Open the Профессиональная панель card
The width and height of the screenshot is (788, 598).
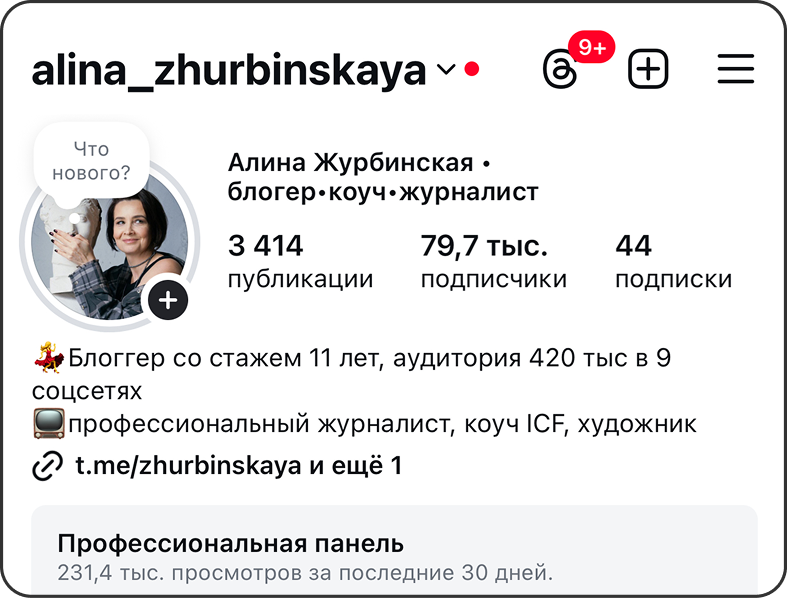pos(395,549)
